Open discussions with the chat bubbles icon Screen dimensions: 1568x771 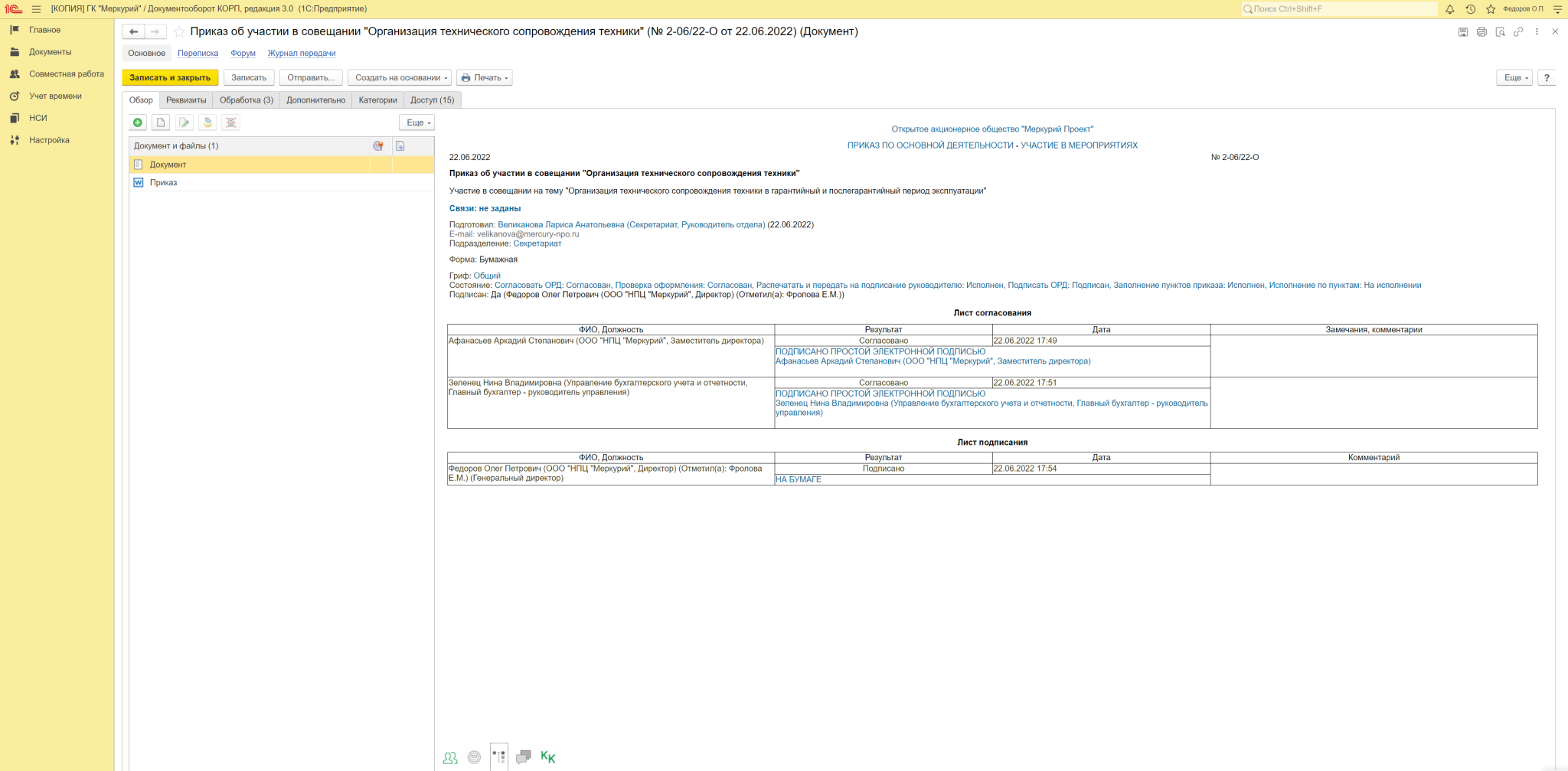525,757
